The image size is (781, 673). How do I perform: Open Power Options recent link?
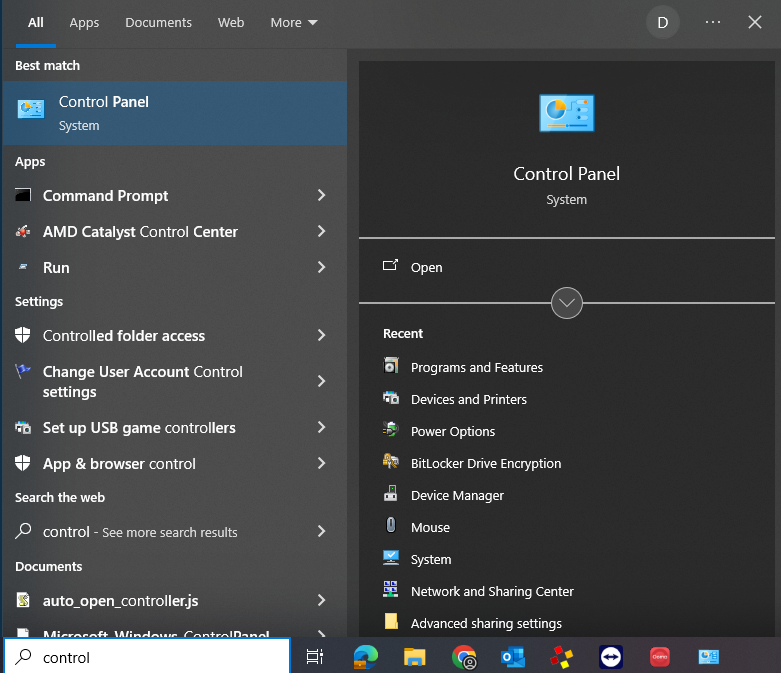pos(452,431)
